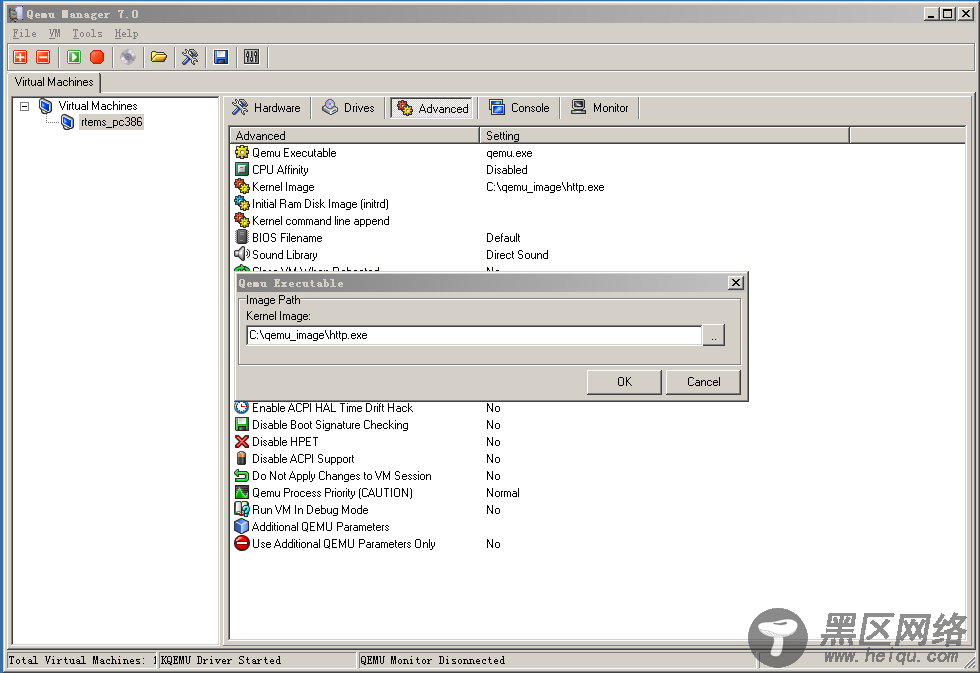This screenshot has height=673, width=980.
Task: Click Cancel in the Qemu Executable dialog
Action: pyautogui.click(x=703, y=382)
